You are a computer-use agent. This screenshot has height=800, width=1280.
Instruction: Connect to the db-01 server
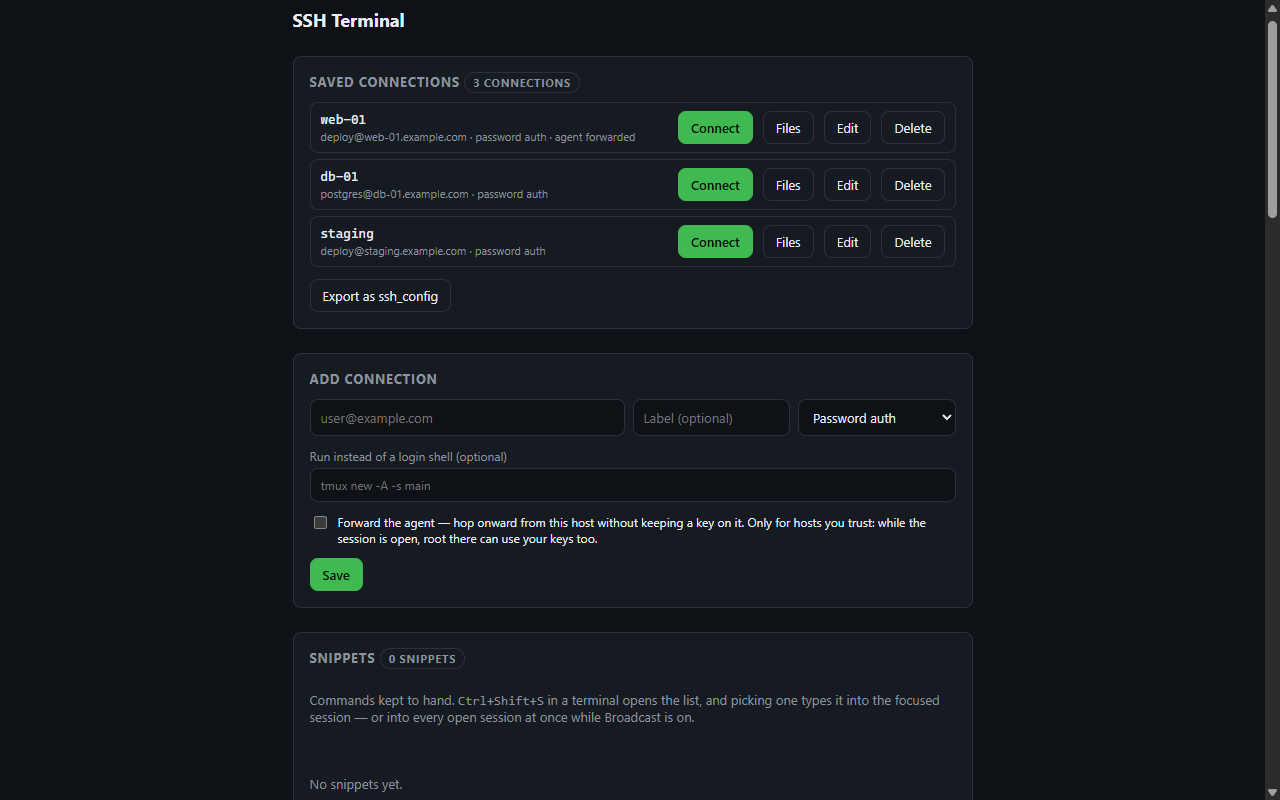click(x=715, y=185)
